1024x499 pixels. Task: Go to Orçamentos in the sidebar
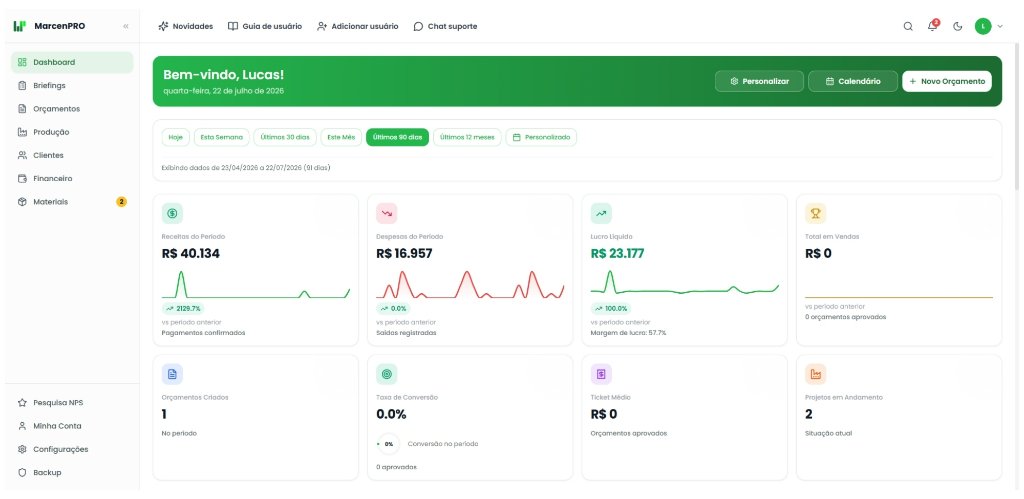click(x=72, y=108)
